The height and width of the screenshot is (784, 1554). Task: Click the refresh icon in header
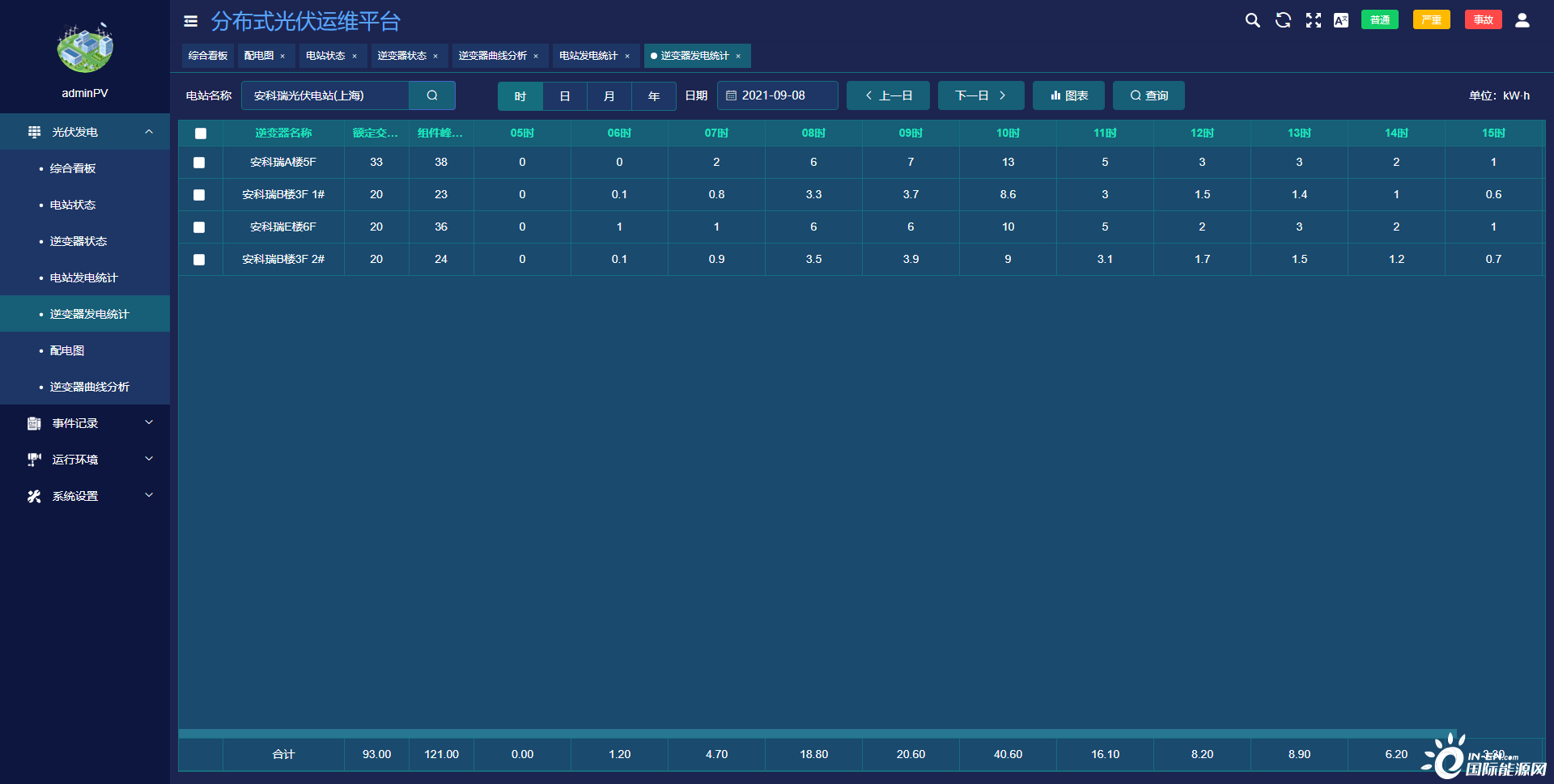[x=1283, y=20]
